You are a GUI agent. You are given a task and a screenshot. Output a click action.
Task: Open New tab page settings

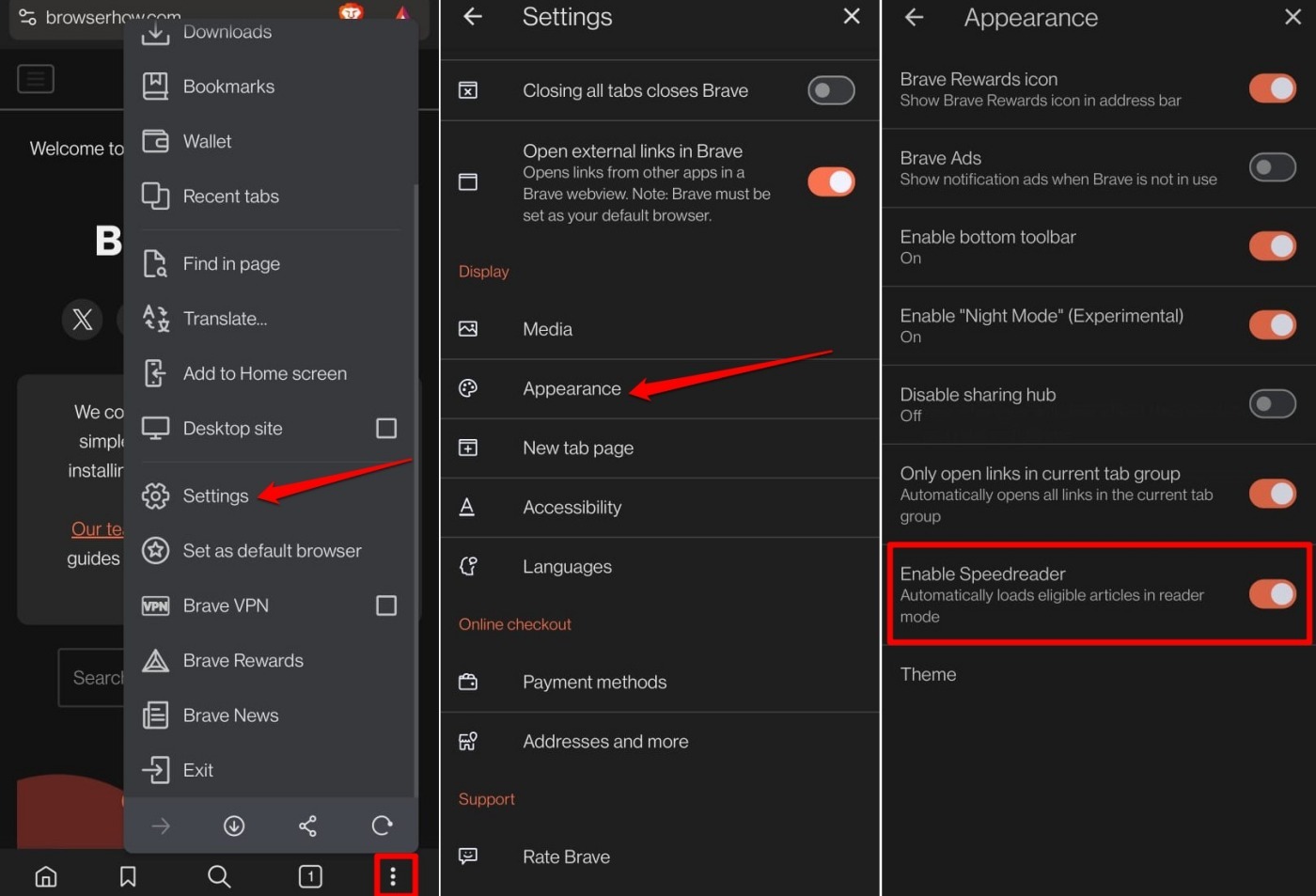tap(660, 448)
